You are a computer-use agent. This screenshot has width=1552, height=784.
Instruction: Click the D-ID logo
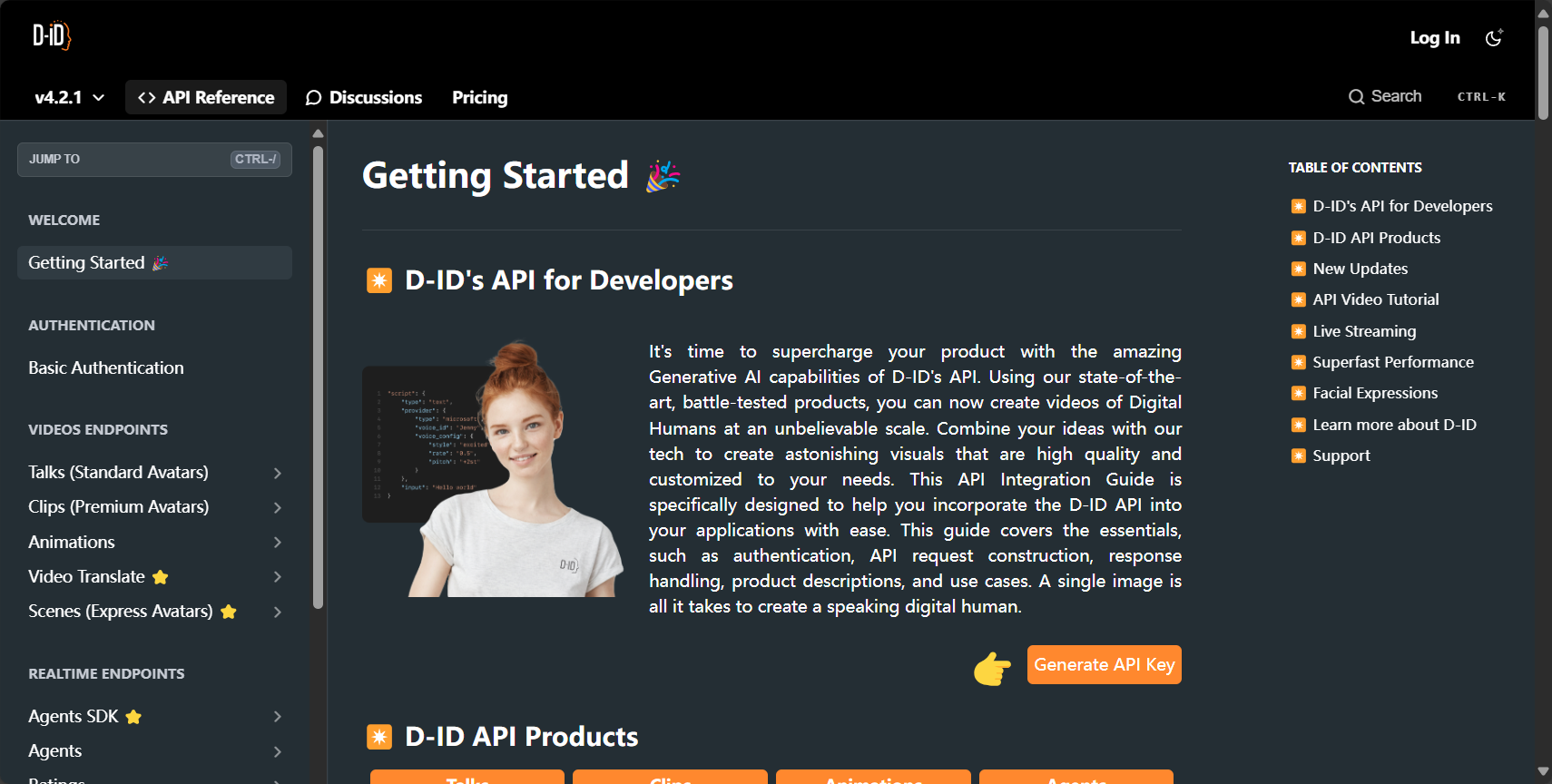52,35
